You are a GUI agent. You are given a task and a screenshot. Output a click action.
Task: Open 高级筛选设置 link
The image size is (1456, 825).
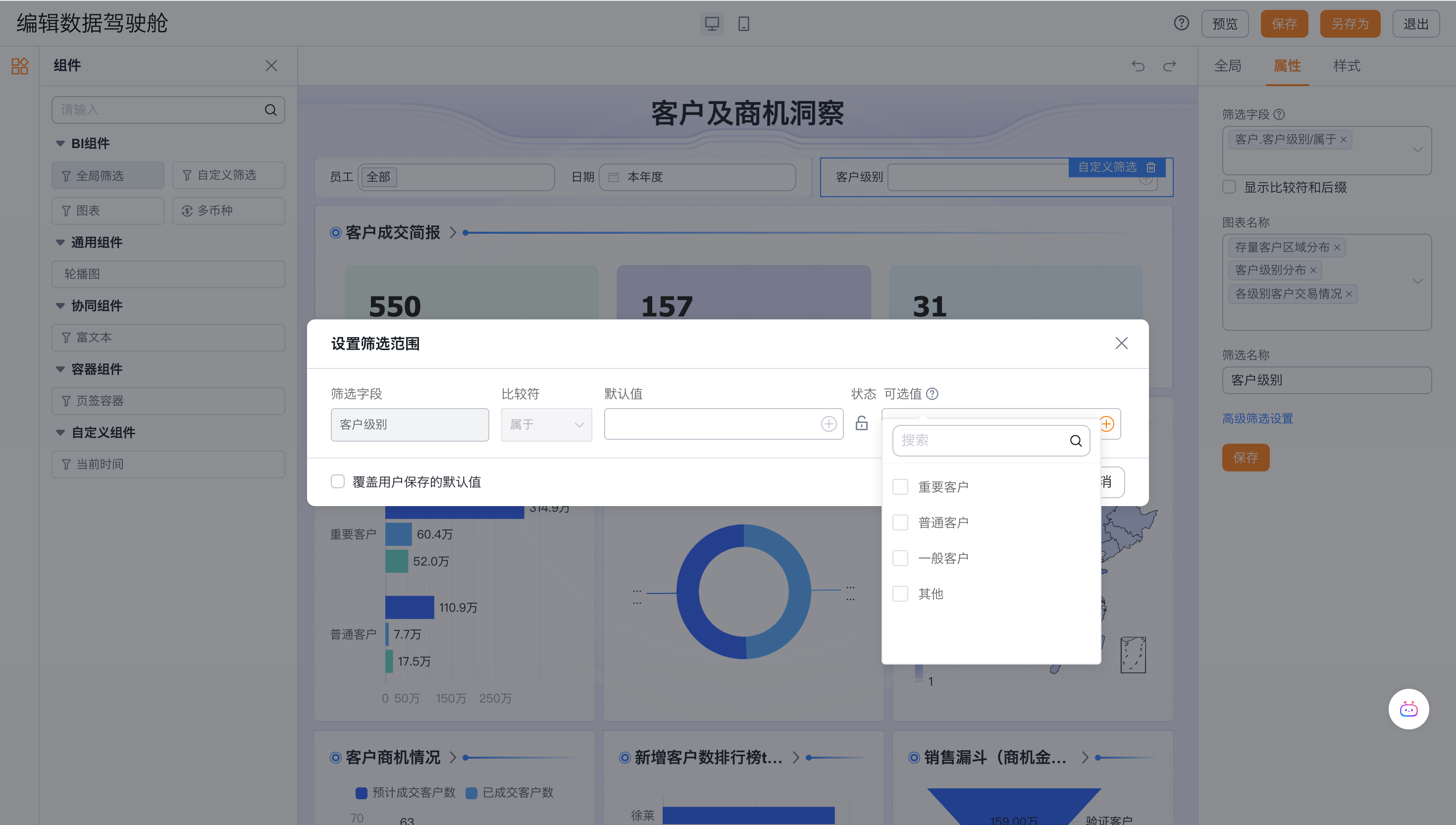point(1257,418)
